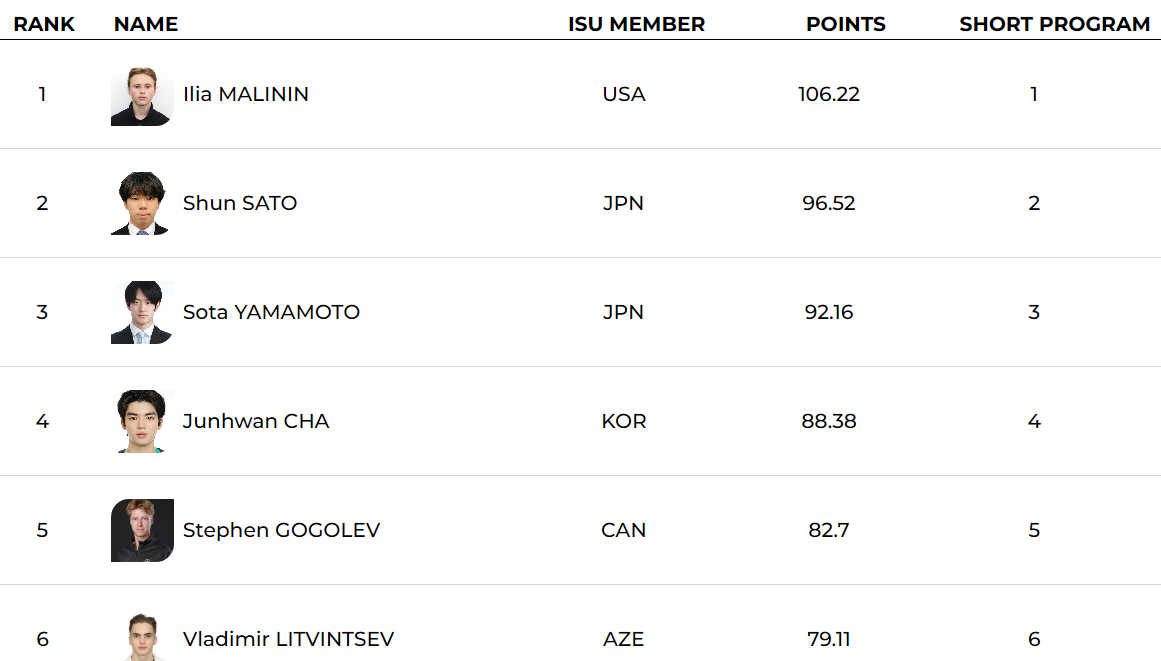Open the Vladimir LITVINTSEV name link
The width and height of the screenshot is (1161, 661).
pyautogui.click(x=288, y=639)
